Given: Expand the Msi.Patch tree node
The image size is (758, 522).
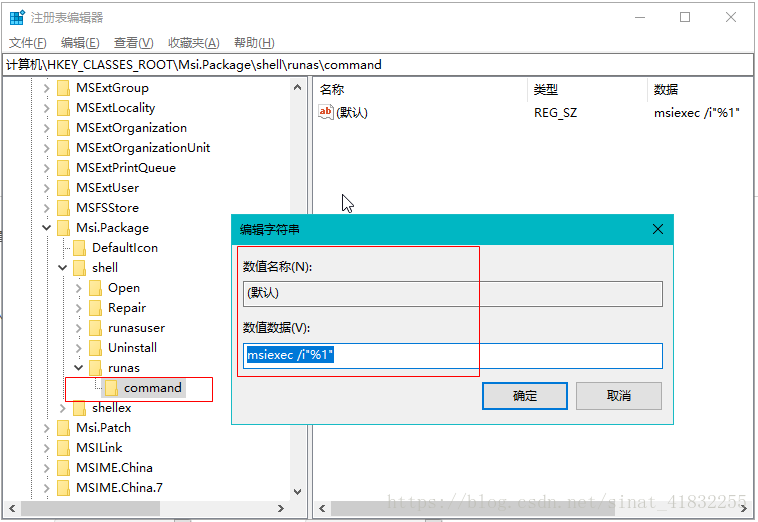Looking at the screenshot, I should point(46,428).
